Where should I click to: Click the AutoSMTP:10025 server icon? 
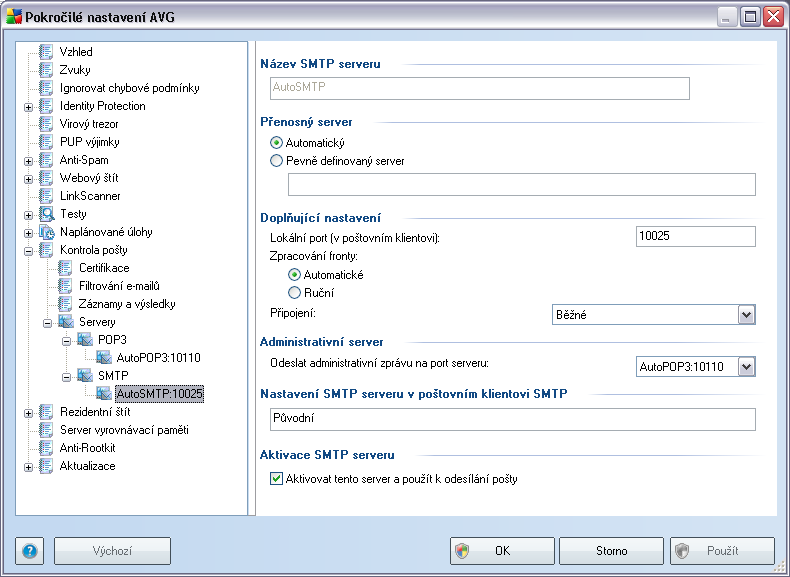104,394
